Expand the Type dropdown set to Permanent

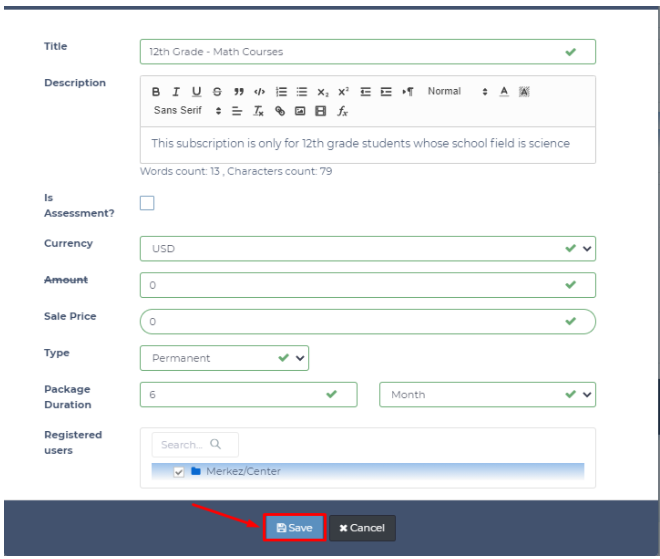224,357
